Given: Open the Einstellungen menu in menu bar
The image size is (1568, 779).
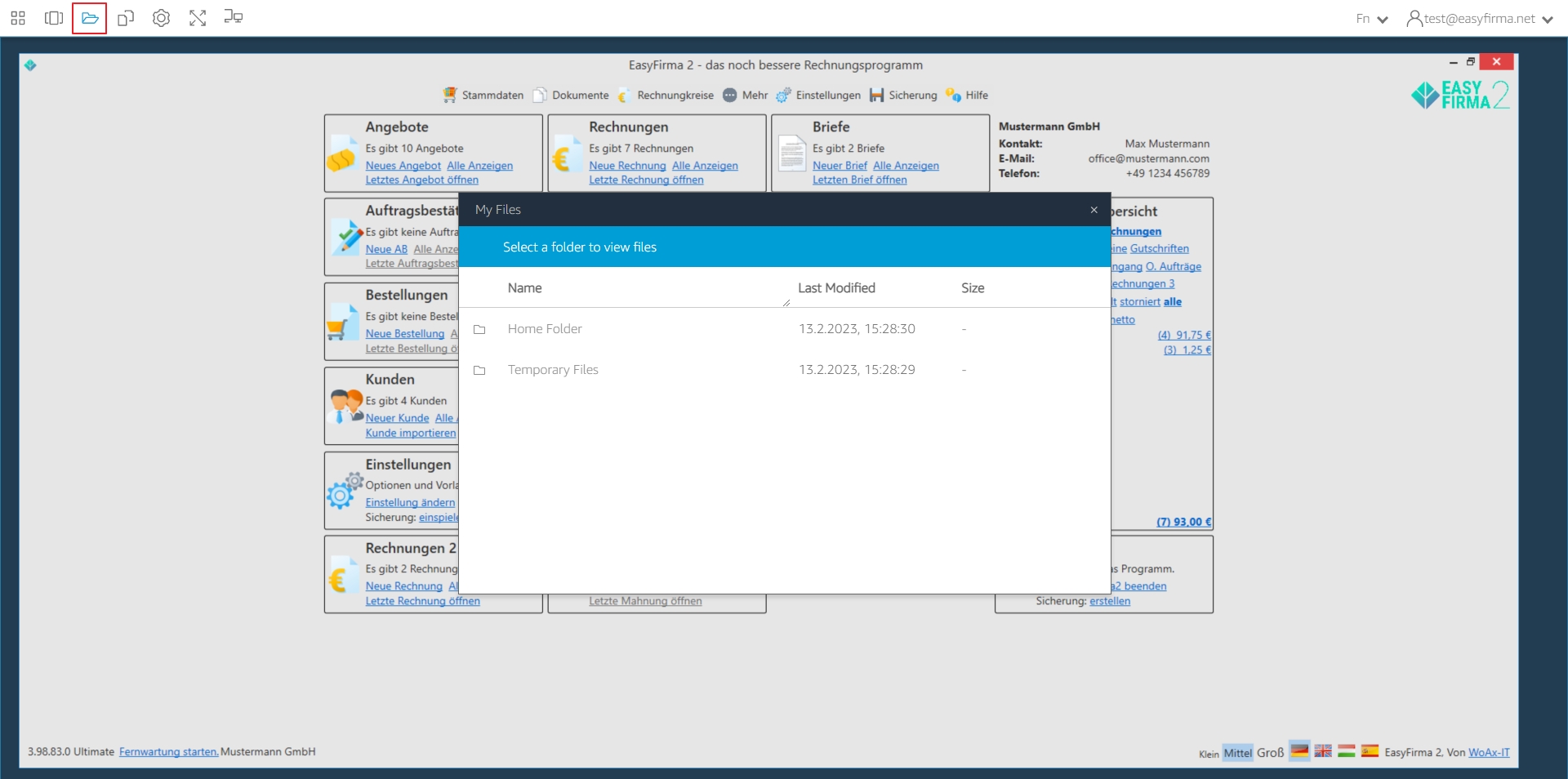Looking at the screenshot, I should [818, 96].
